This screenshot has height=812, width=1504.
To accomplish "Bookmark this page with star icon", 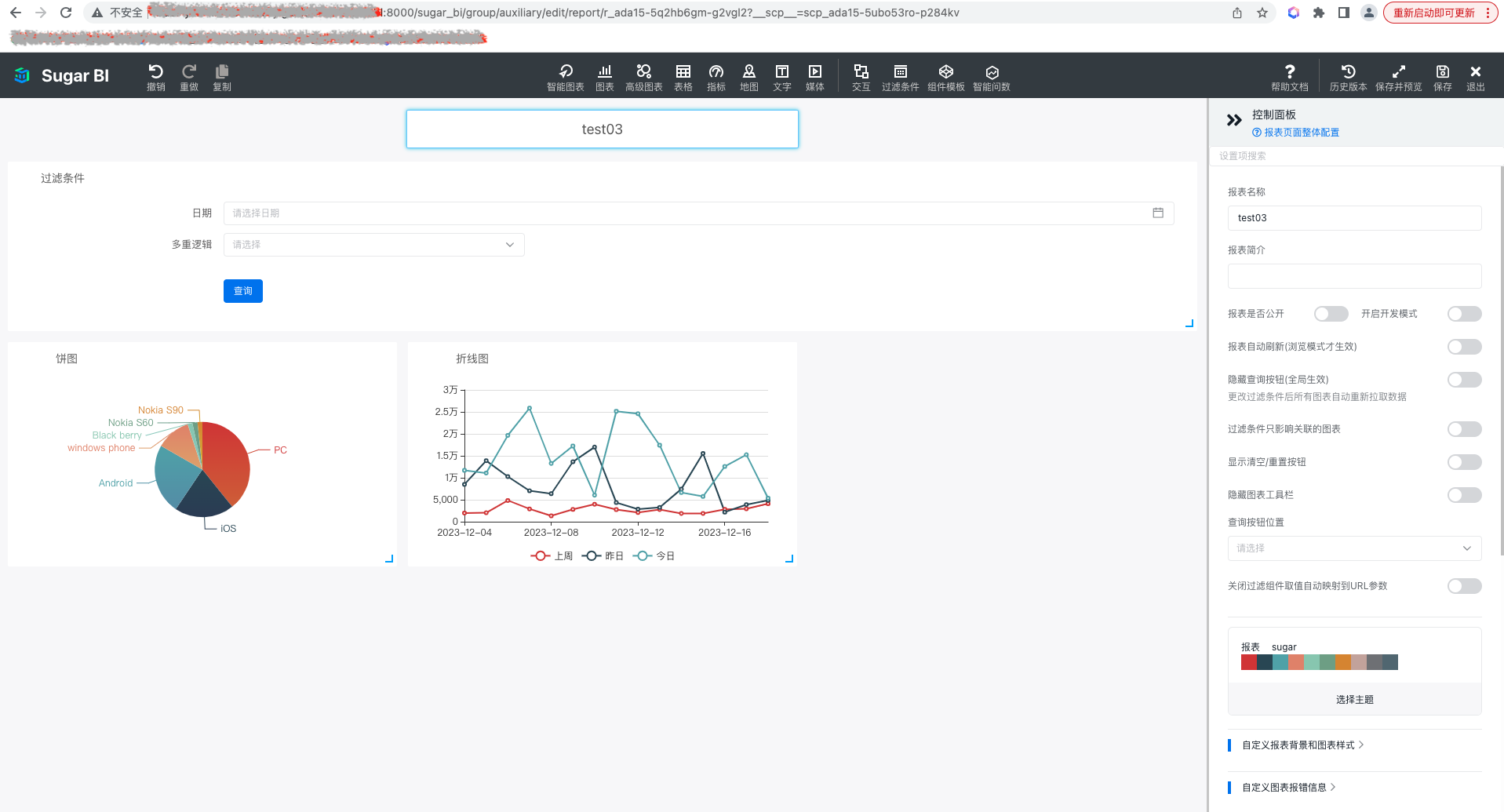I will pos(1262,13).
